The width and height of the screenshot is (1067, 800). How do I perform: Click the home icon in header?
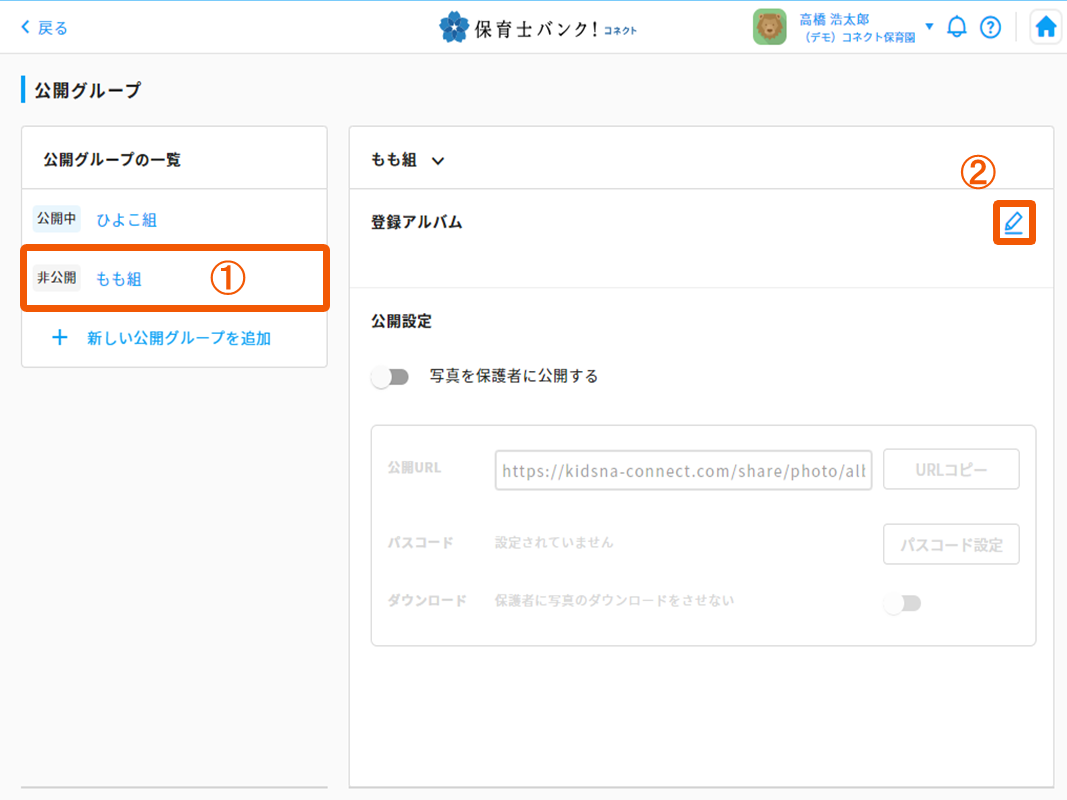pos(1046,28)
